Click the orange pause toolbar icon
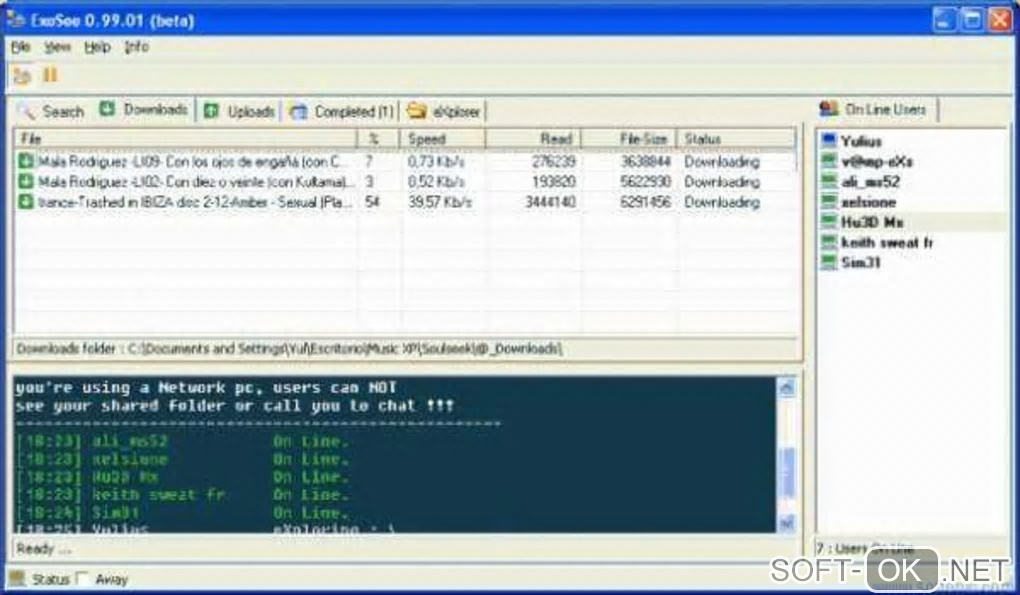This screenshot has height=595, width=1020. [x=50, y=75]
